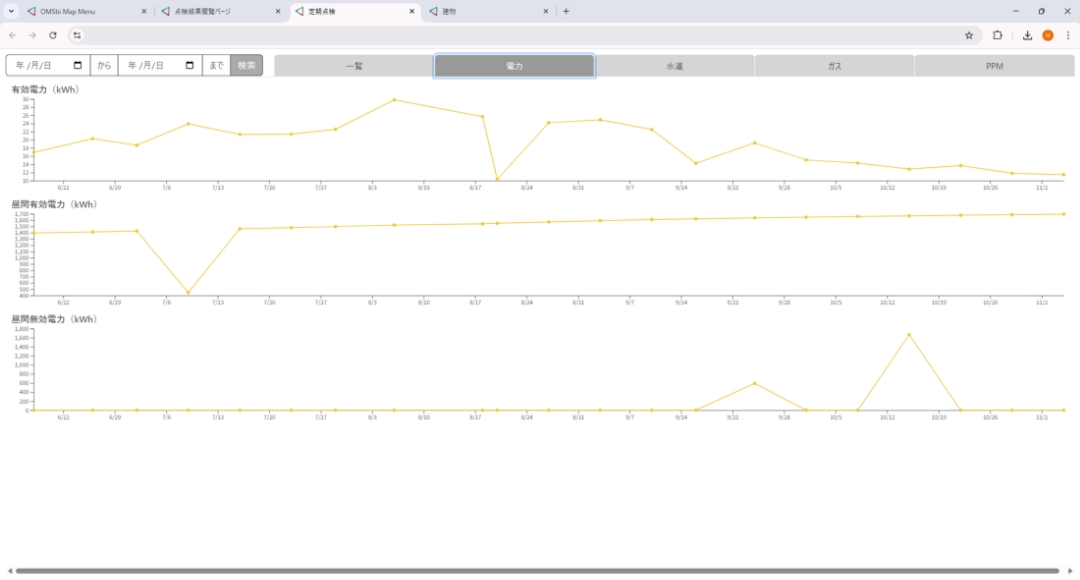Click the orange user profile avatar
This screenshot has height=580, width=1080.
[1047, 35]
